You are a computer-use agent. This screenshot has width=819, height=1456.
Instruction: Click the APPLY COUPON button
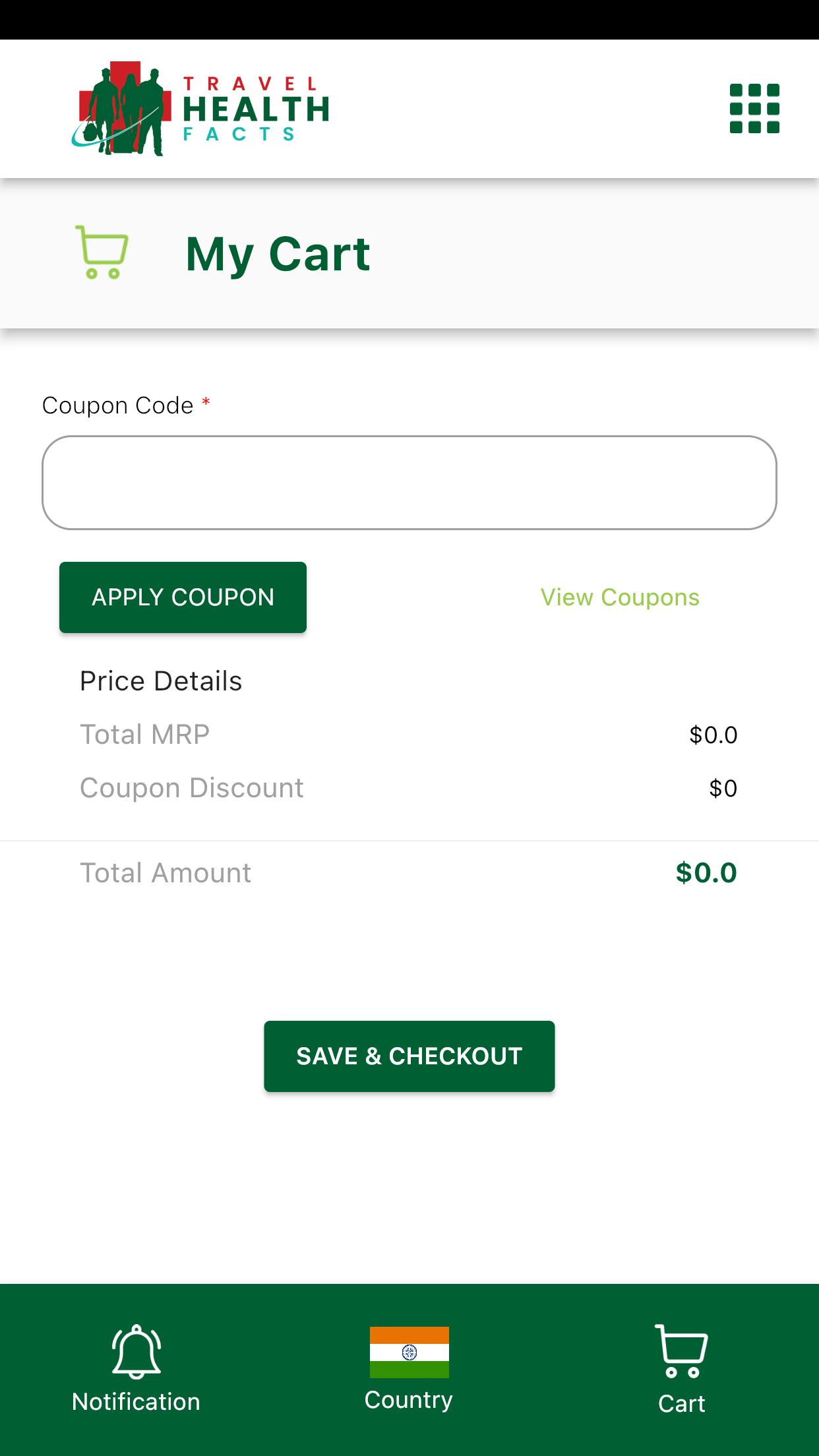[183, 597]
